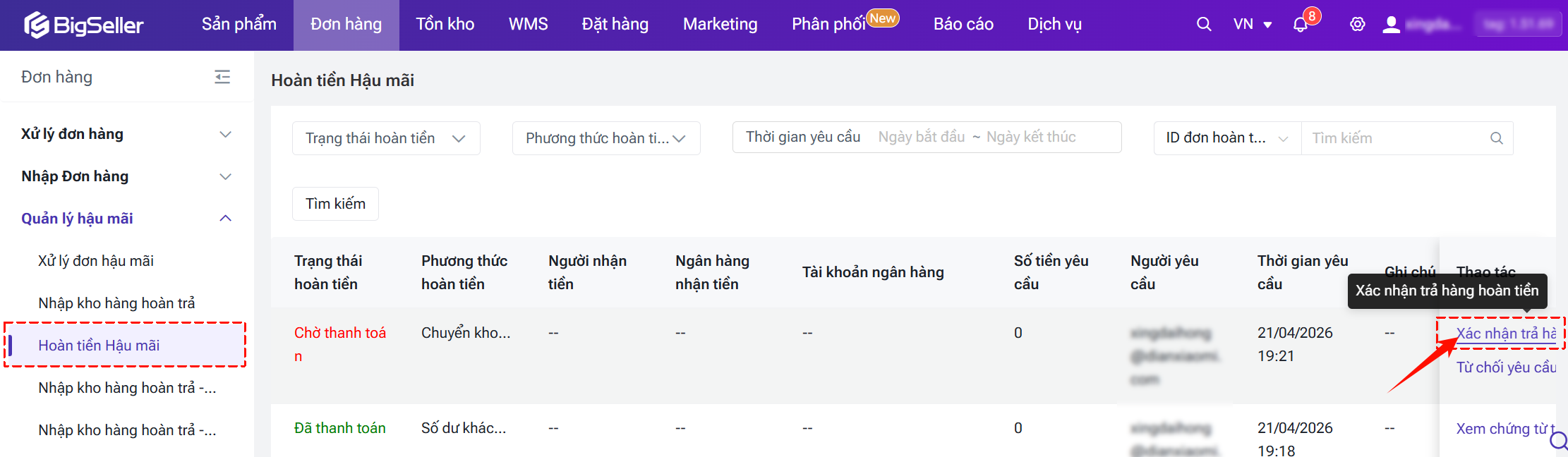This screenshot has height=457, width=1568.
Task: Collapse the Đơn hàng sidebar menu icon
Action: coord(222,77)
